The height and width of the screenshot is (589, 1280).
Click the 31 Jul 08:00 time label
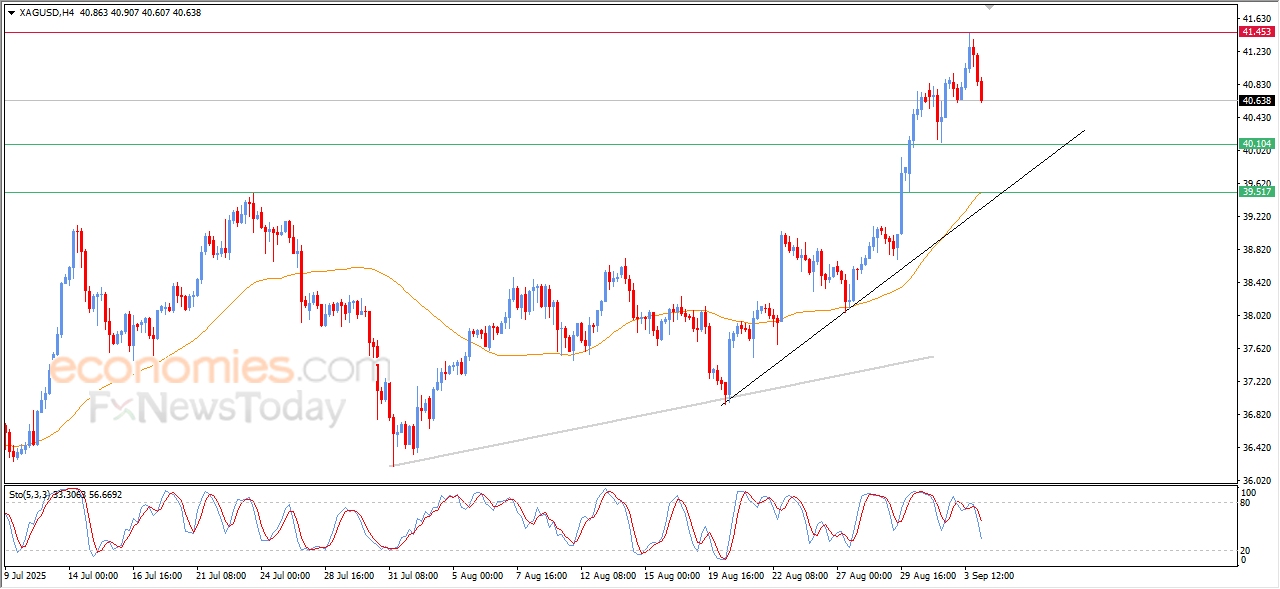413,576
